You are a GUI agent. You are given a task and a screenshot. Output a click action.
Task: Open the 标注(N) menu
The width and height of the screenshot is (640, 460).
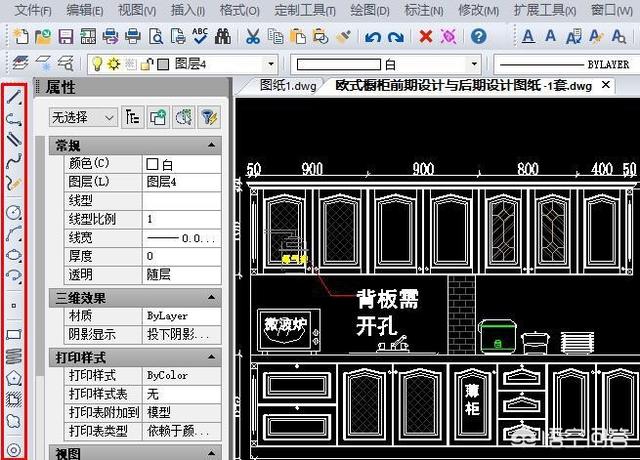424,10
